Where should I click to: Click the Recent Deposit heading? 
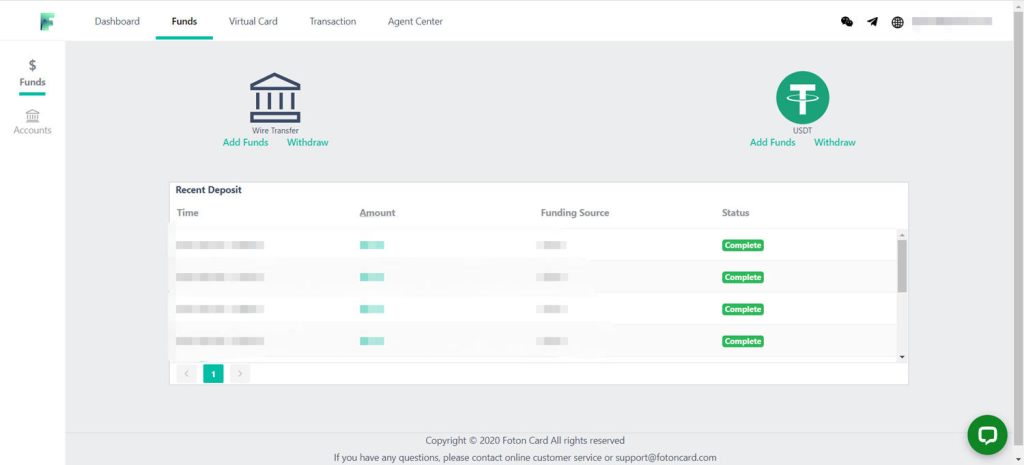208,190
